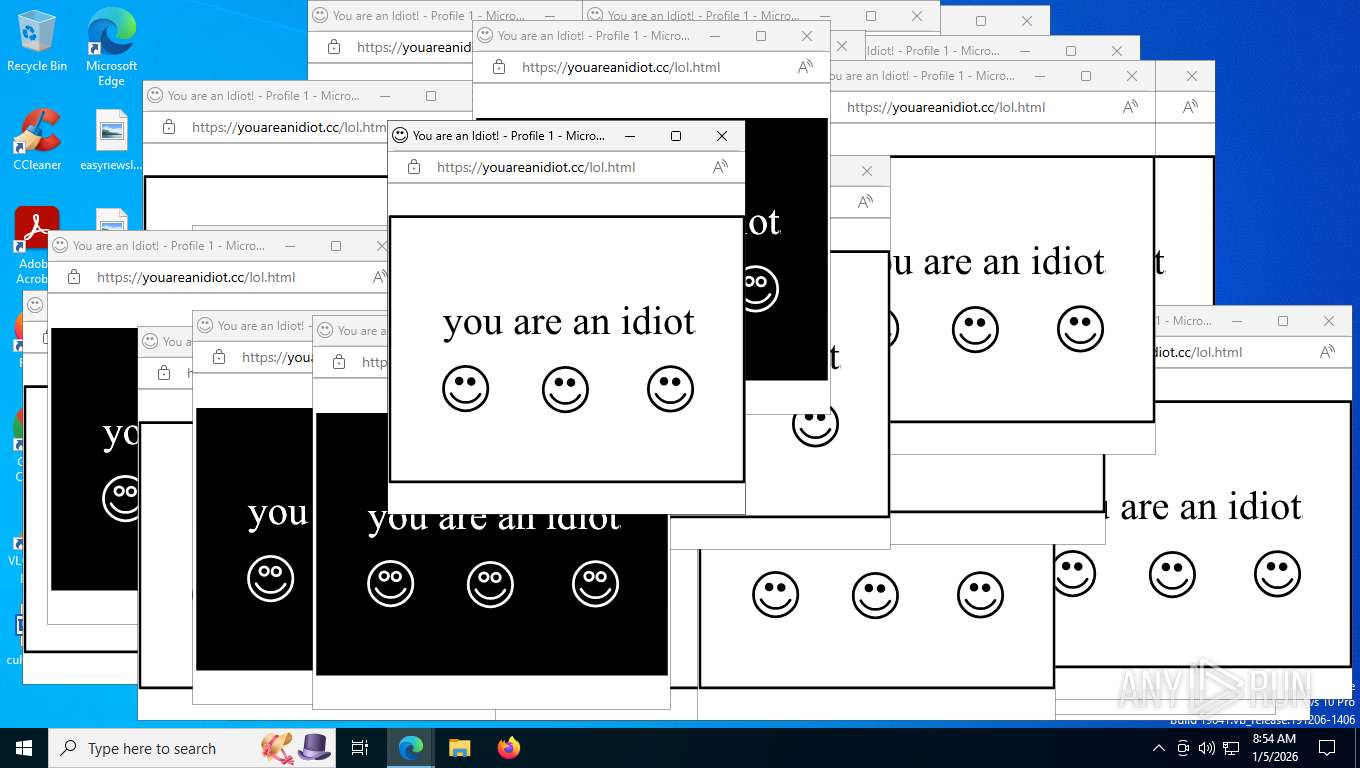Minimize the window overlapping the Adobe Acrobat icon
This screenshot has height=768, width=1360.
point(290,246)
